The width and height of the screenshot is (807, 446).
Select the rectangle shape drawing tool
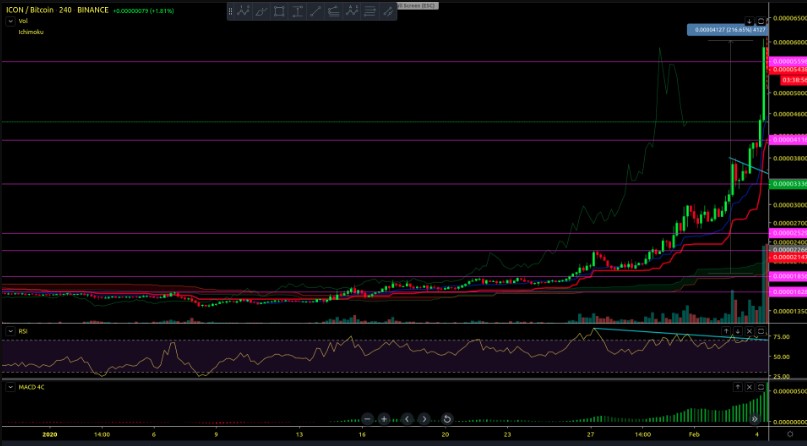279,11
